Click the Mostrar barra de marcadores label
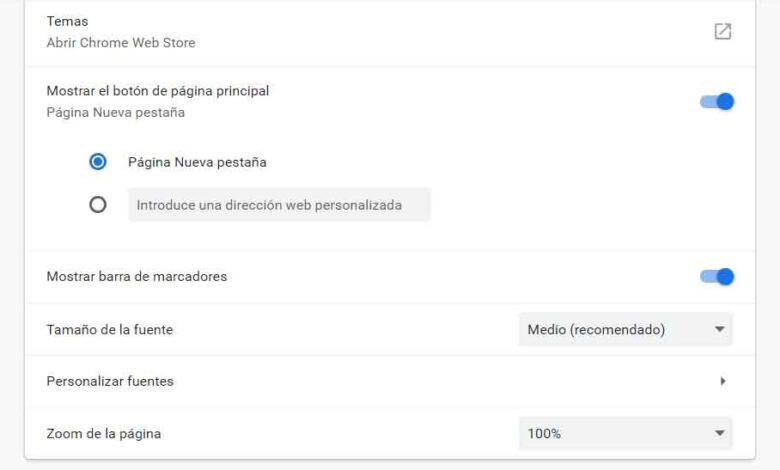The image size is (780, 470). pyautogui.click(x=137, y=276)
